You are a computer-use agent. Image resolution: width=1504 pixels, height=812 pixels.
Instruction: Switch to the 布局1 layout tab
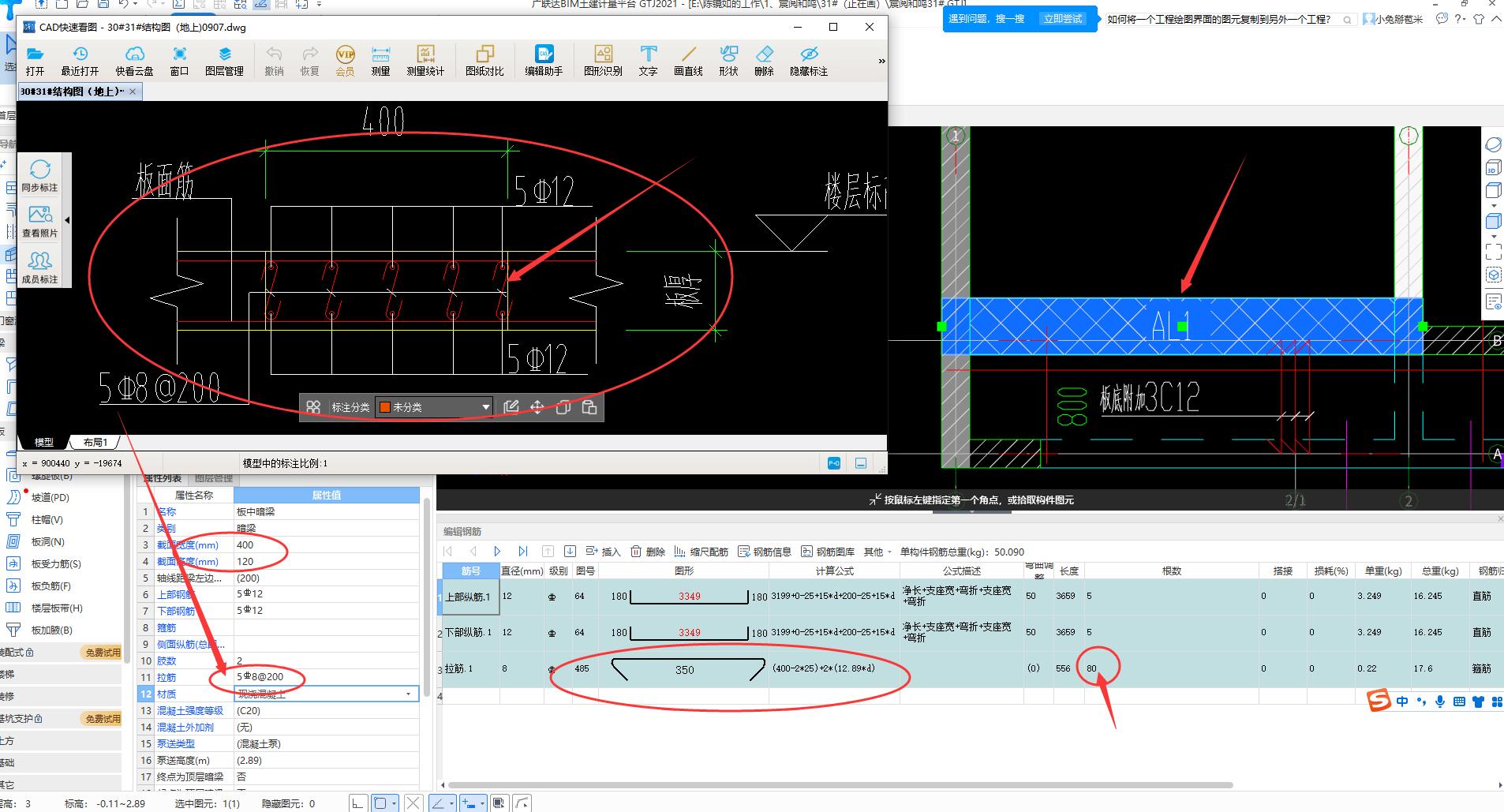[95, 442]
